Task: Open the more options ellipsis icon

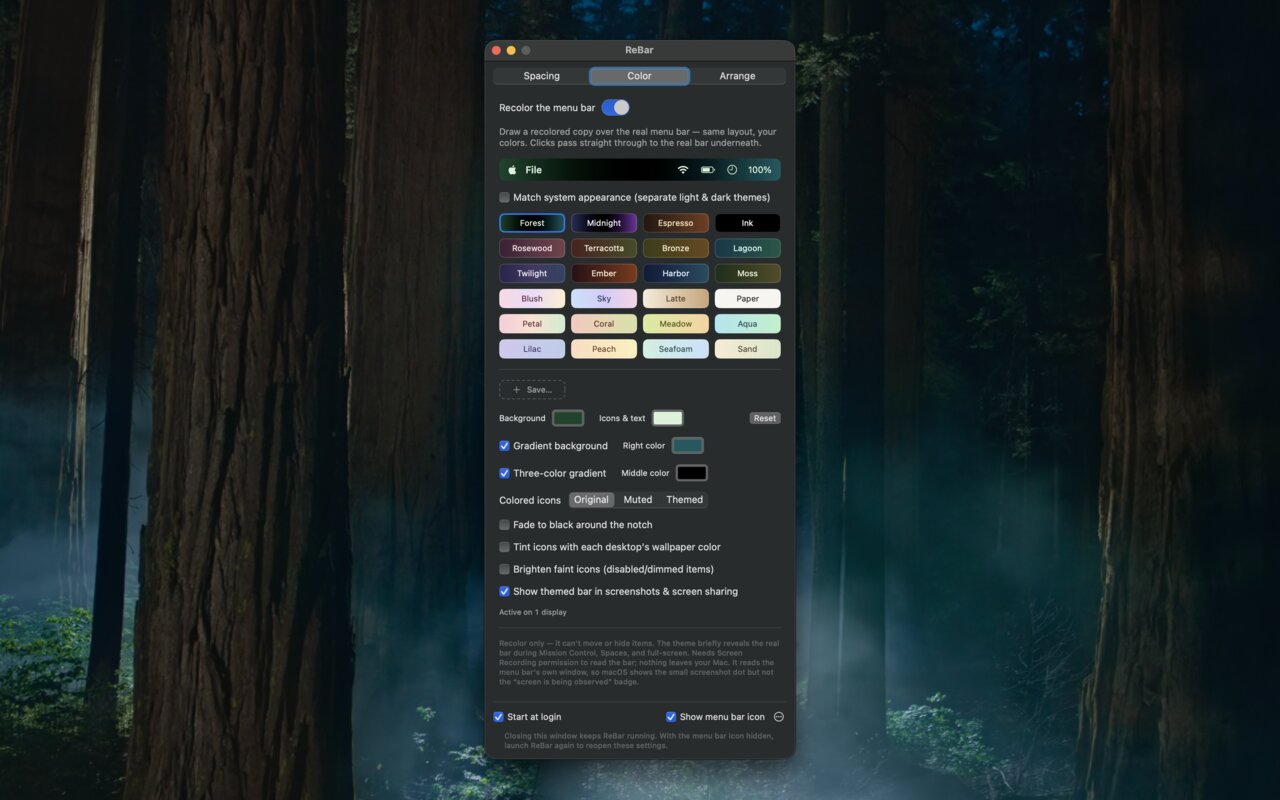Action: tap(779, 717)
